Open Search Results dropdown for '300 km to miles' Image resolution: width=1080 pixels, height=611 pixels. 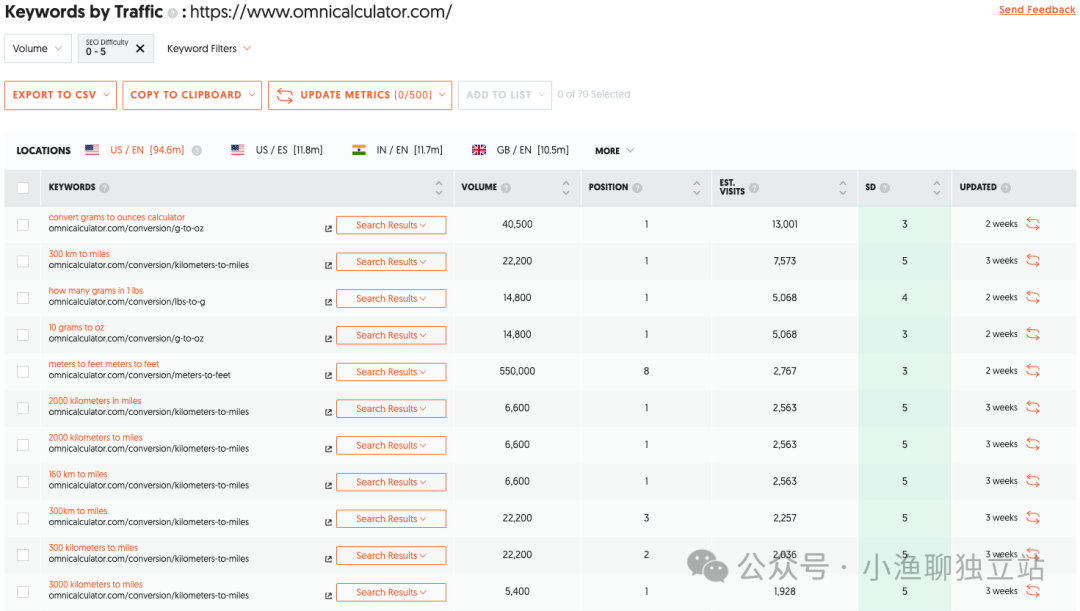391,262
